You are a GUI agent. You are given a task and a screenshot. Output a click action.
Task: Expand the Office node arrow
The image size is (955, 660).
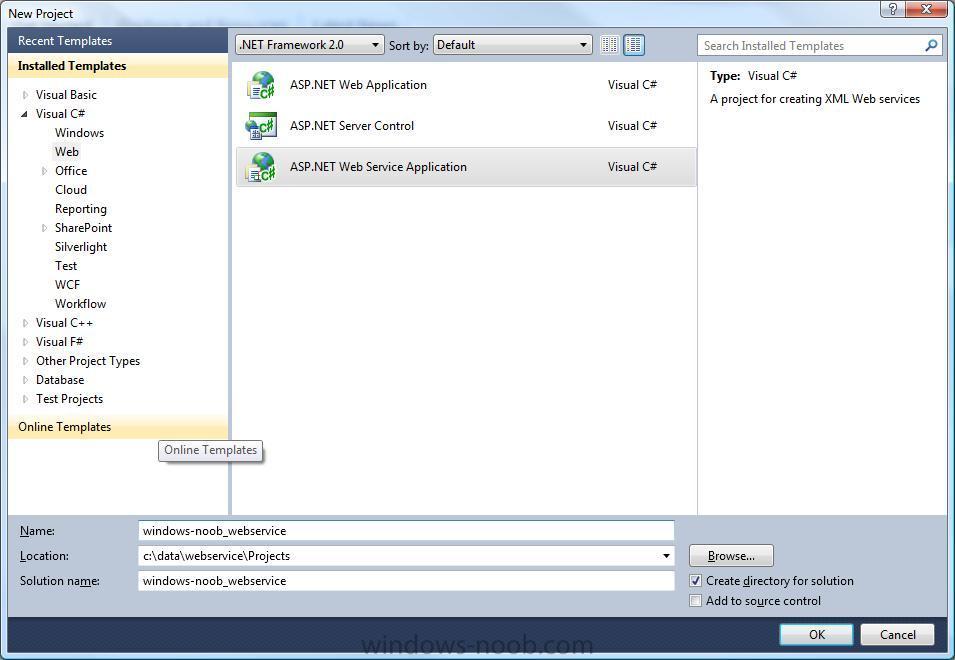click(x=44, y=171)
